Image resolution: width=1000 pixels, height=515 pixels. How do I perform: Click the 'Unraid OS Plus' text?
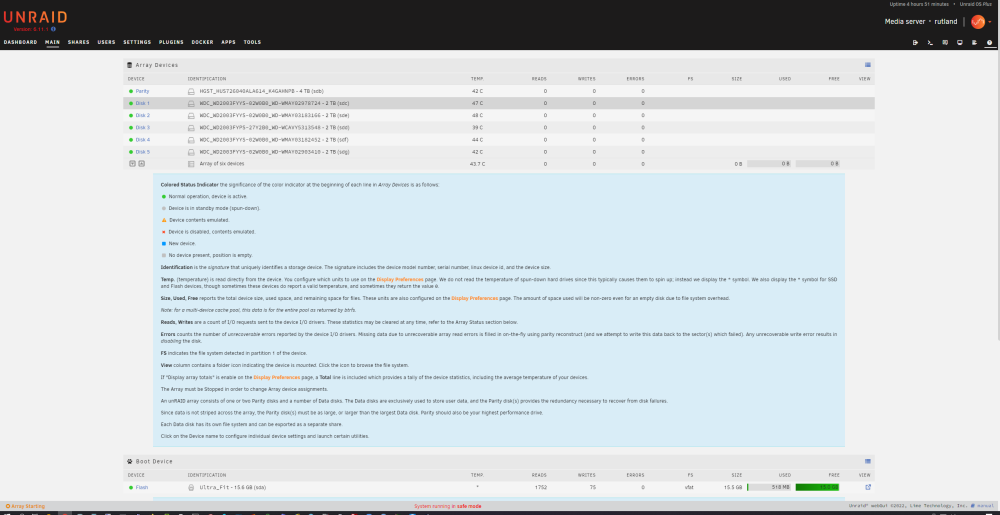click(978, 4)
